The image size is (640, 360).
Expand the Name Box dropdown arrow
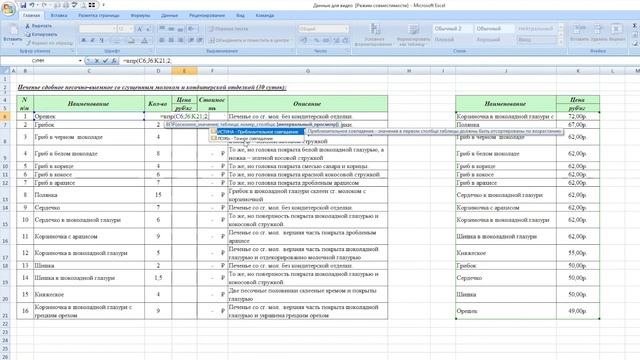pyautogui.click(x=80, y=61)
